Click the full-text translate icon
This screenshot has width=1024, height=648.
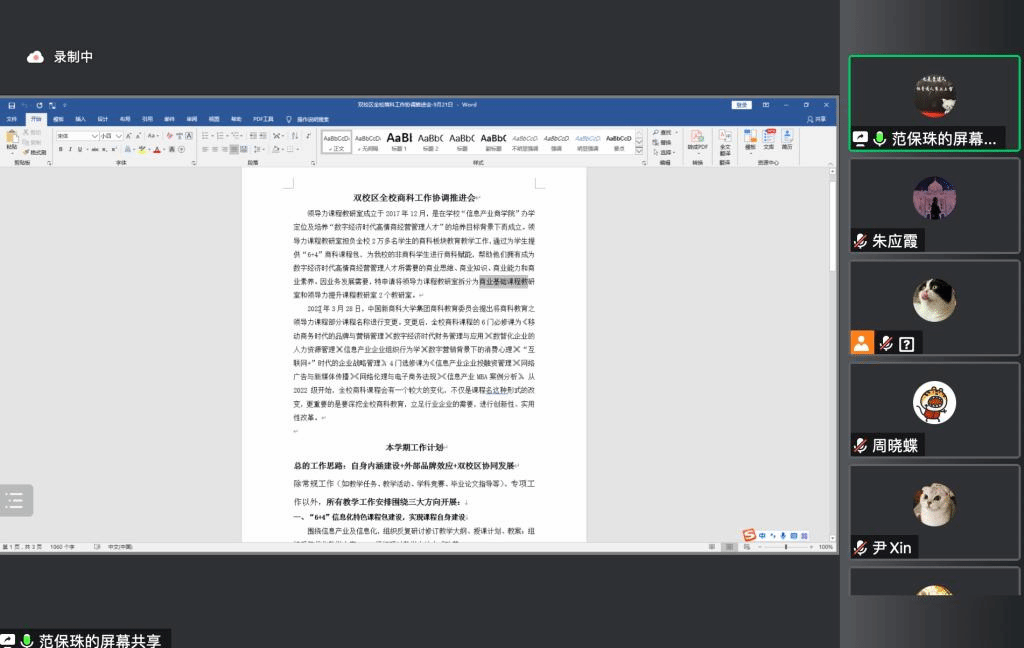(725, 140)
